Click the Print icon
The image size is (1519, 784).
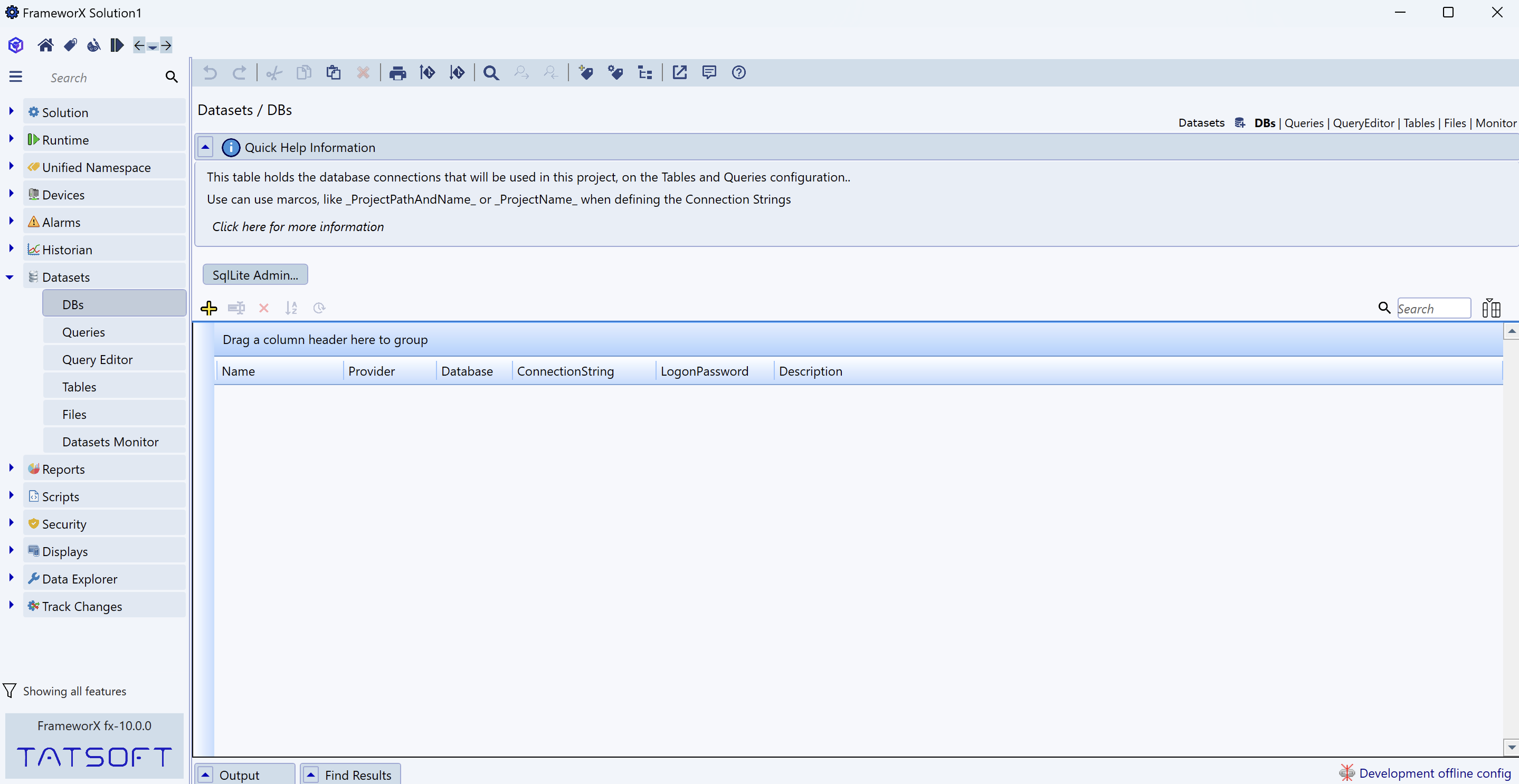coord(398,73)
